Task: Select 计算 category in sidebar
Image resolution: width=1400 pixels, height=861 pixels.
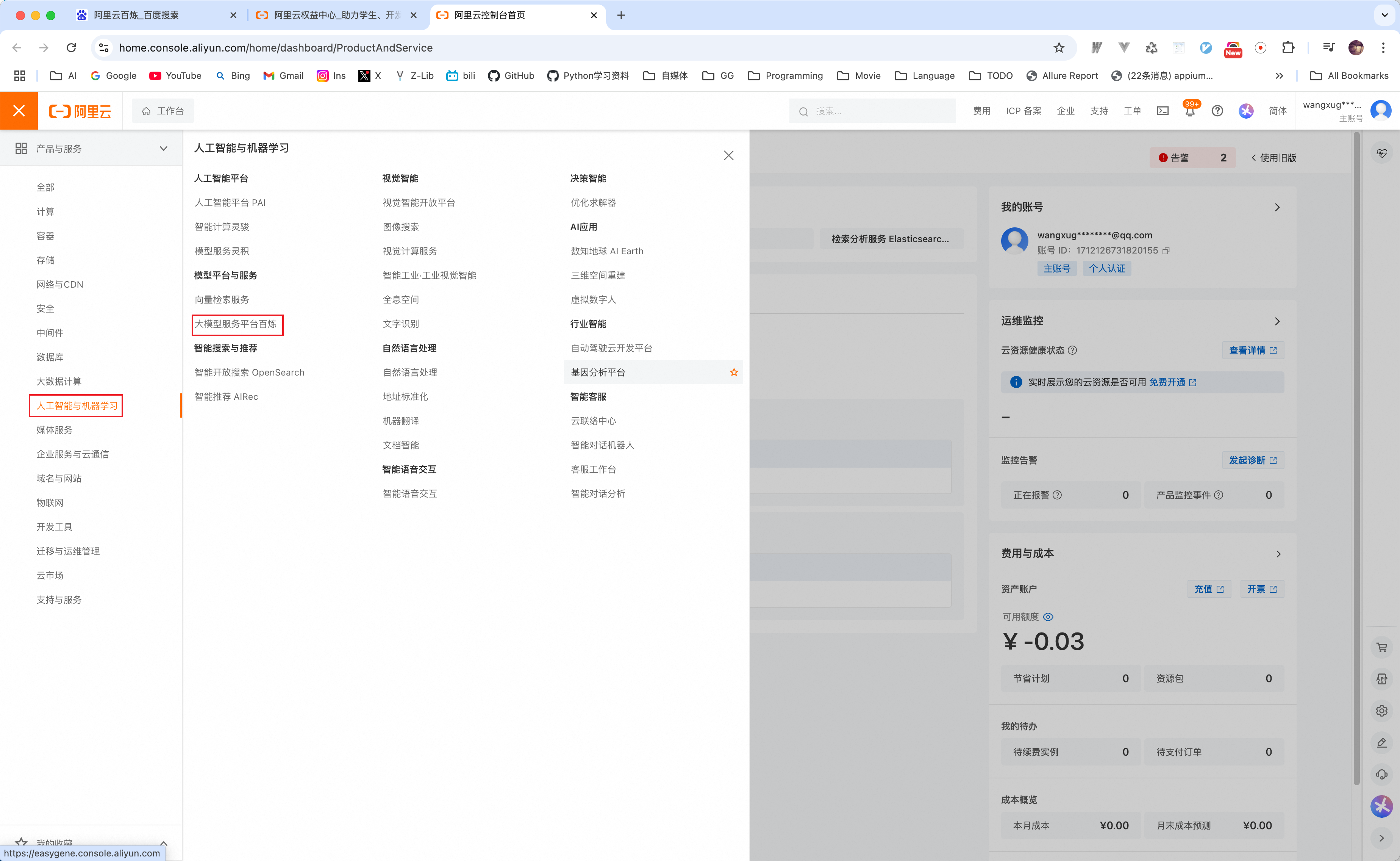Action: coord(45,212)
